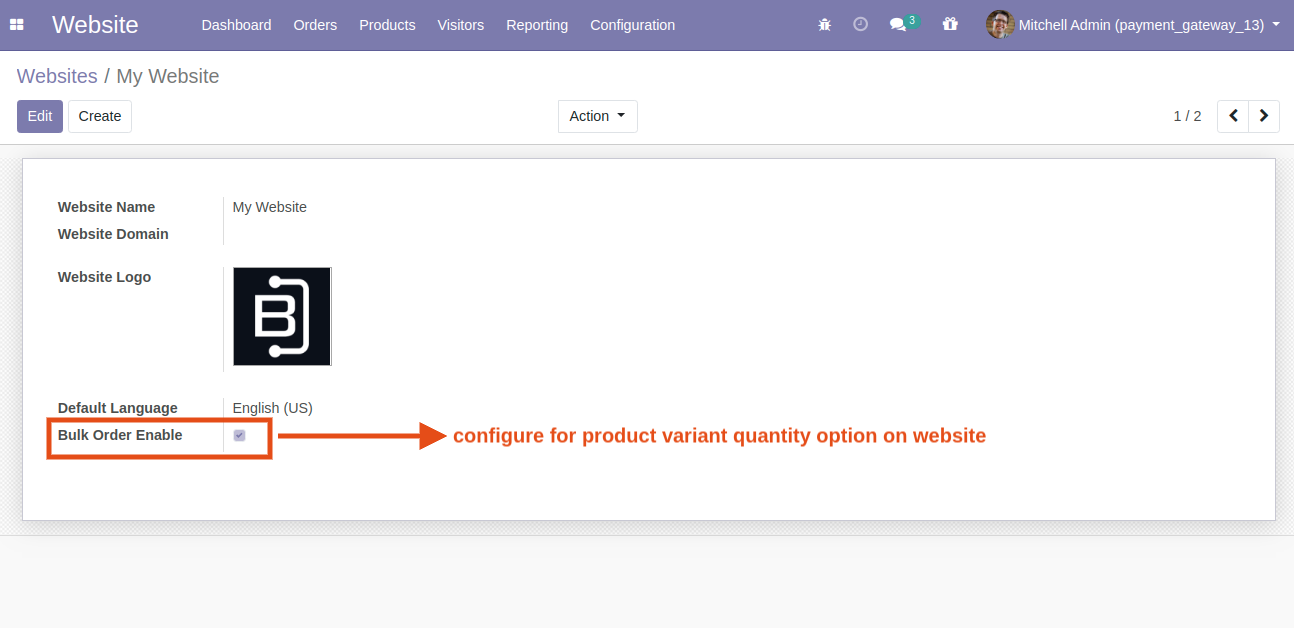This screenshot has width=1294, height=628.
Task: Click the Website Logo image
Action: pos(282,316)
